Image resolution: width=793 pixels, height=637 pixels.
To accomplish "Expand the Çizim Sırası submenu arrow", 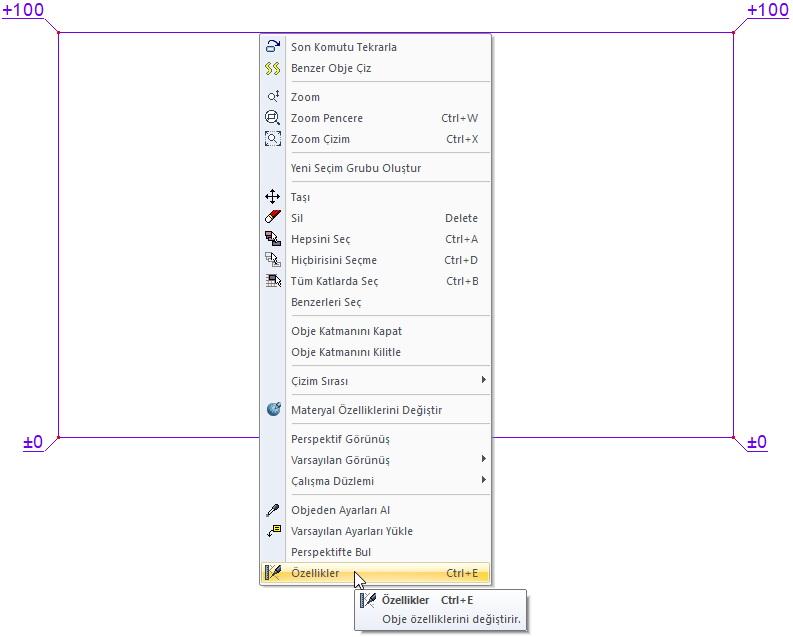I will pyautogui.click(x=483, y=380).
